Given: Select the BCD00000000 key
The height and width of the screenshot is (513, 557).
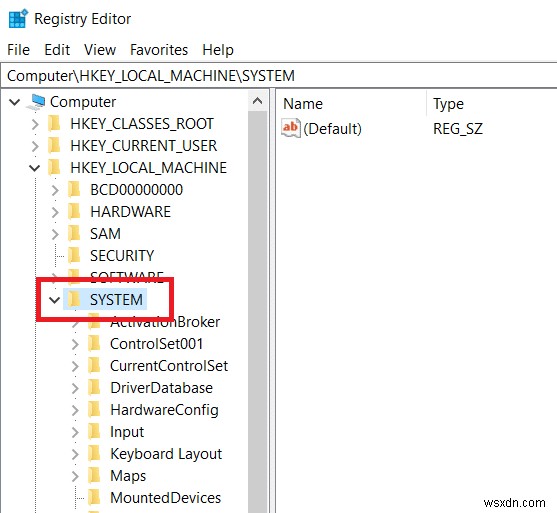Looking at the screenshot, I should [x=136, y=190].
